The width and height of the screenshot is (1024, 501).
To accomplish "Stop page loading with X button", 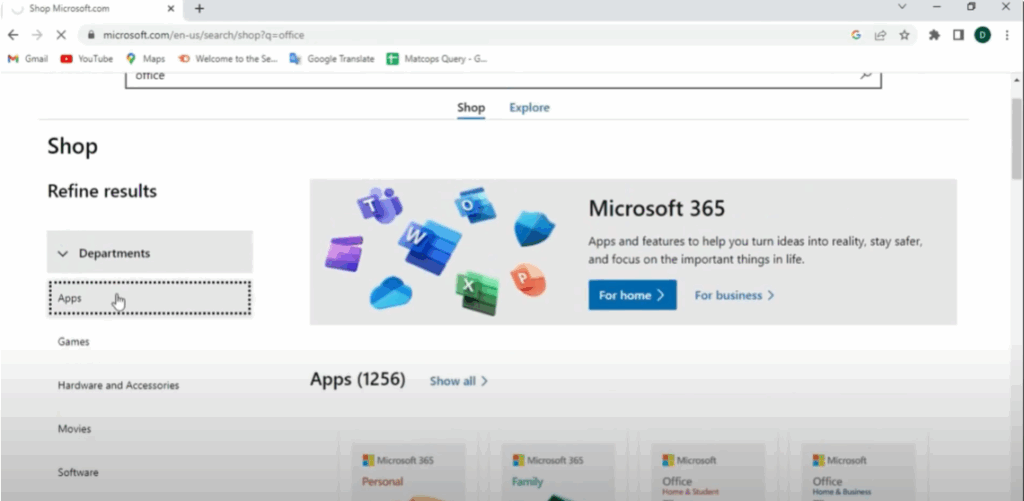I will (x=62, y=35).
